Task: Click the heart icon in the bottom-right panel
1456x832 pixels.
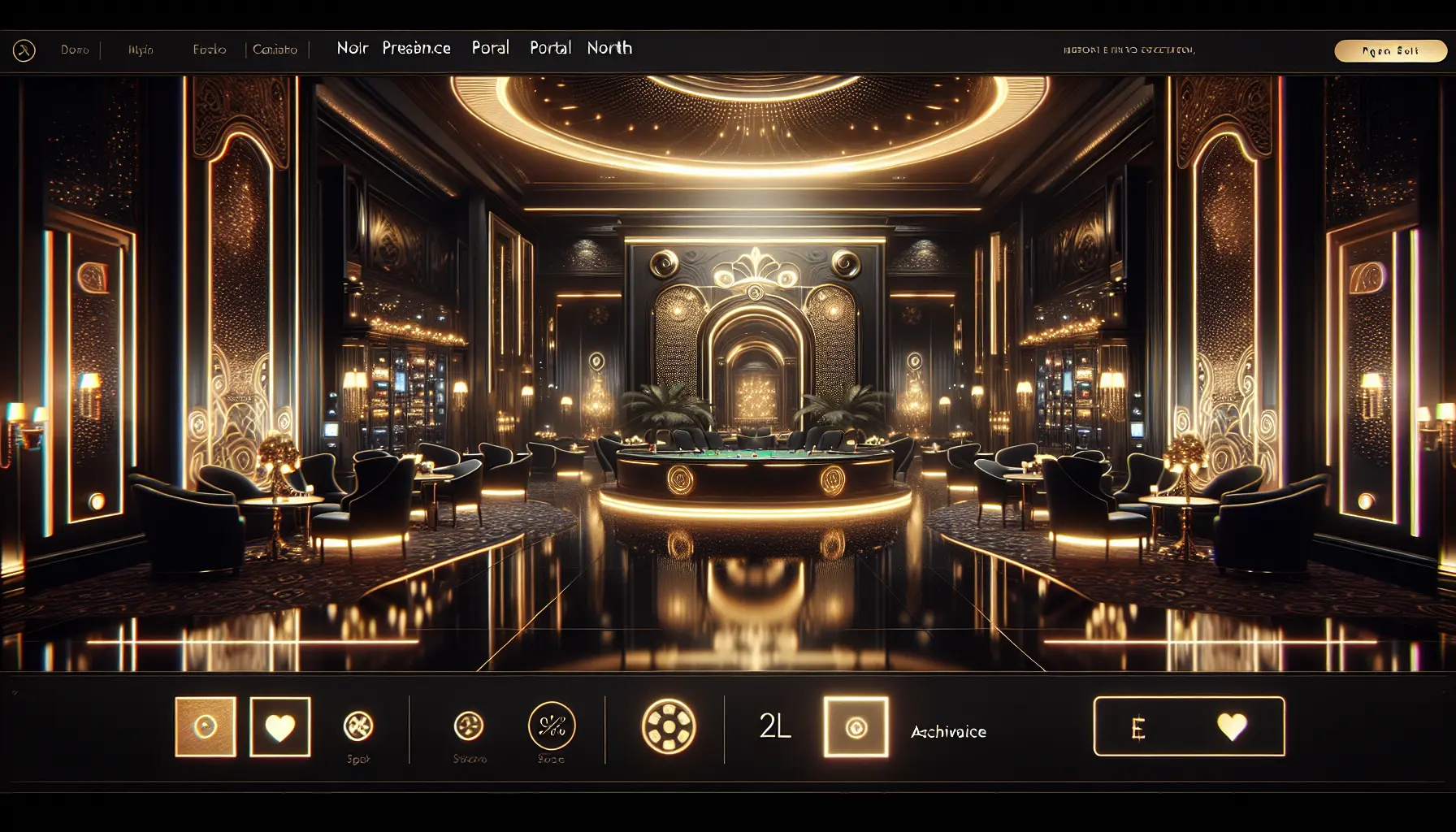Action: (x=1232, y=728)
